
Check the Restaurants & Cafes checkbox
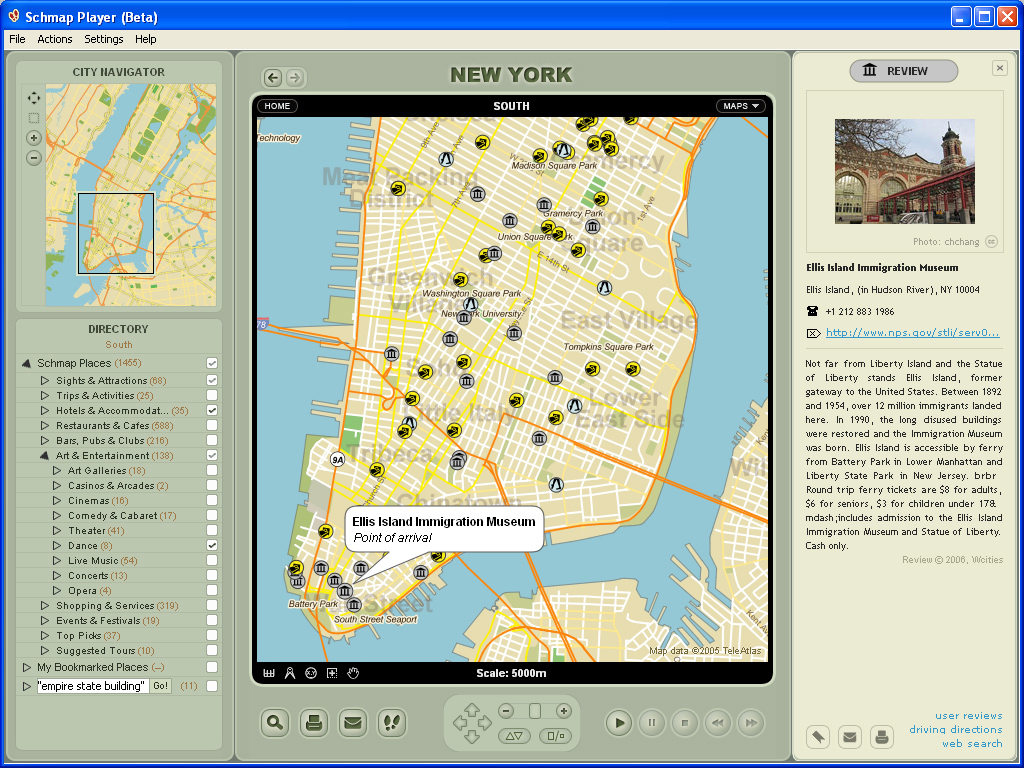click(212, 425)
